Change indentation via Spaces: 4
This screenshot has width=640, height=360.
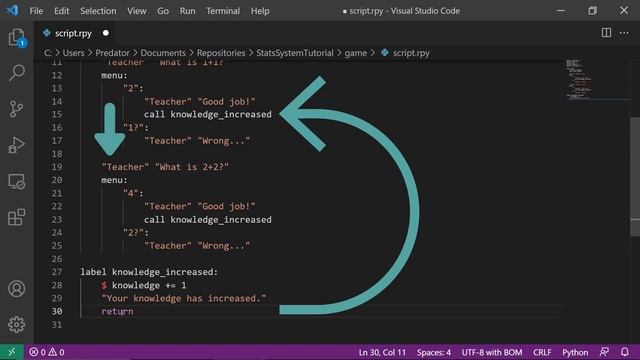[434, 352]
